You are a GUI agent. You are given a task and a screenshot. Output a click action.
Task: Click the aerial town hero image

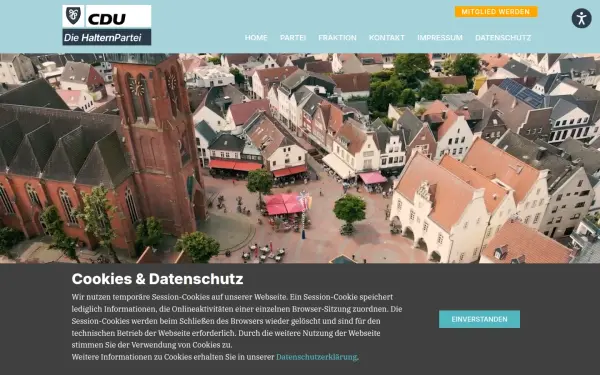pyautogui.click(x=300, y=158)
